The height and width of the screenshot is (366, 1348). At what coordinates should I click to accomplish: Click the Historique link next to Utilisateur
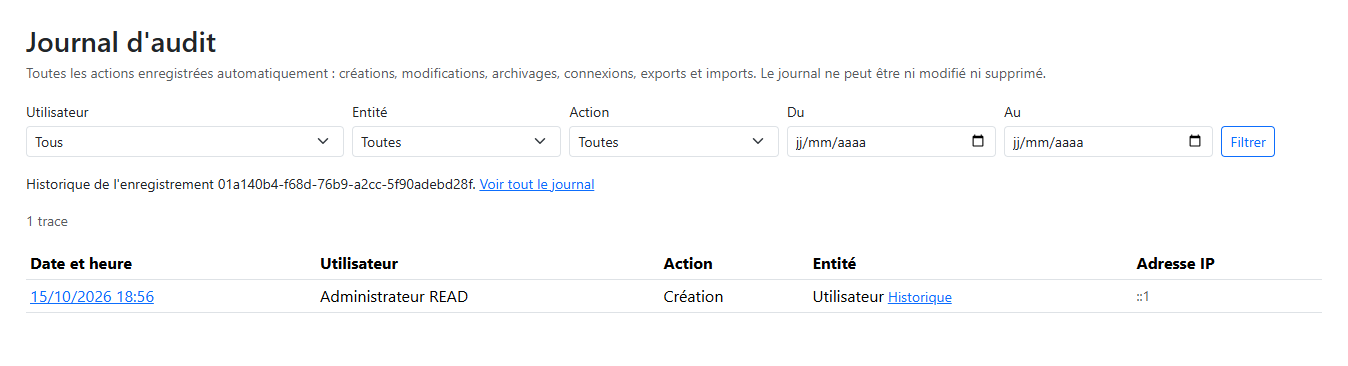click(920, 297)
